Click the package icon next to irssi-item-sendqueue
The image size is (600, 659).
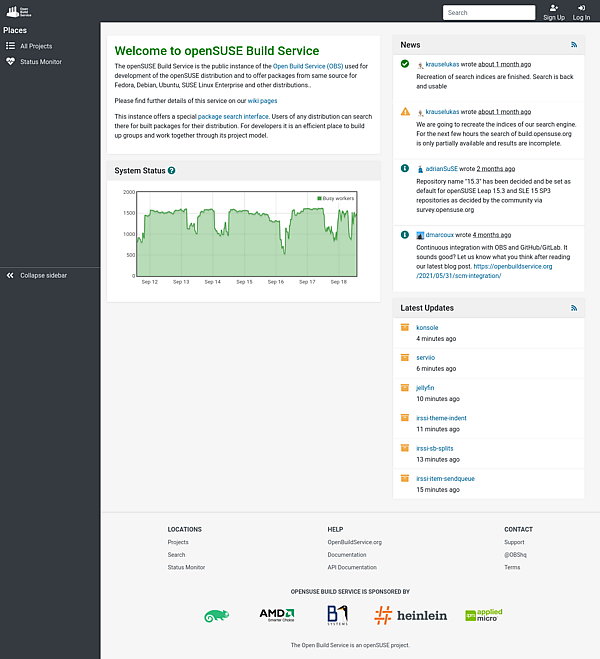point(405,478)
